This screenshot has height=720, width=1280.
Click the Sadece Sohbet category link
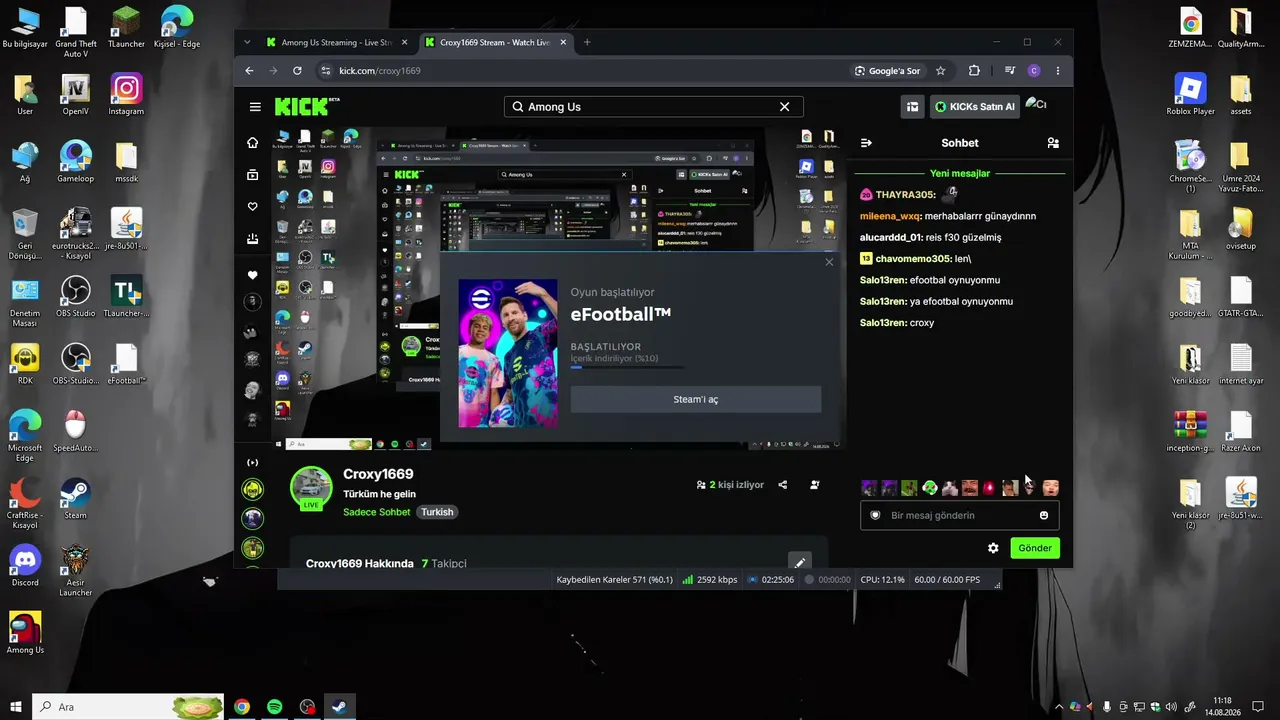[377, 512]
